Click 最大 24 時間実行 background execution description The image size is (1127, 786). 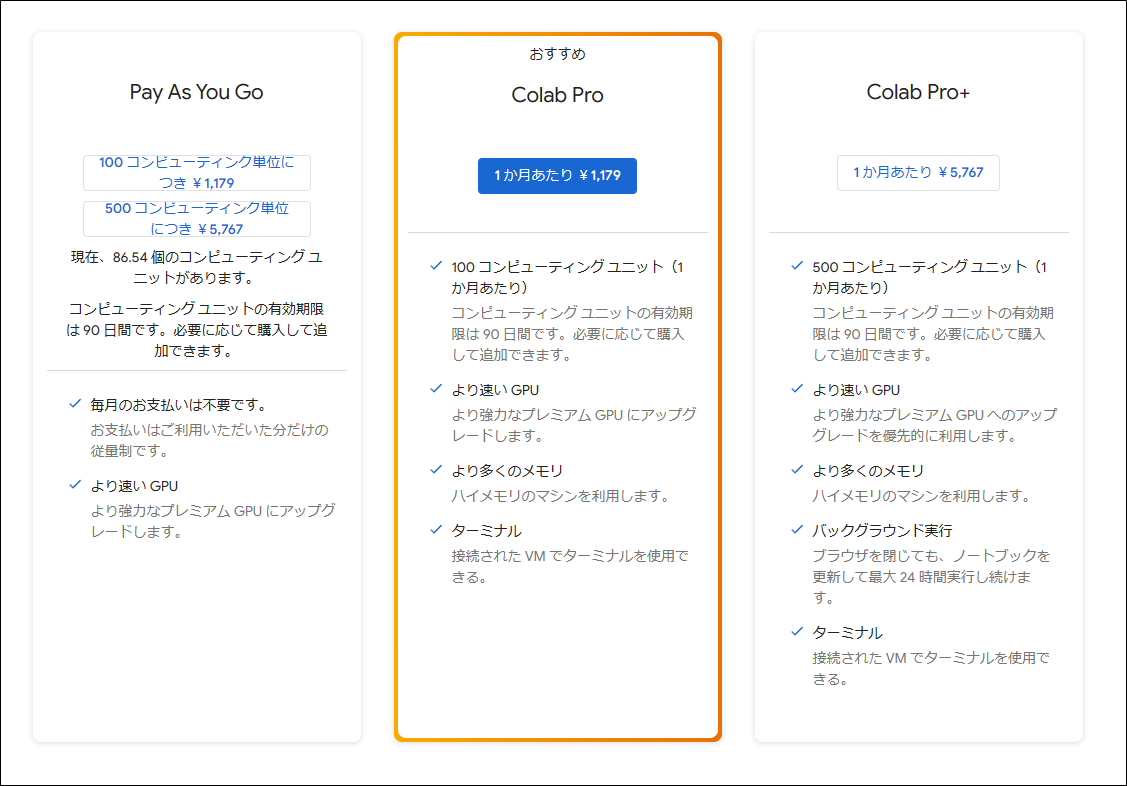point(932,576)
